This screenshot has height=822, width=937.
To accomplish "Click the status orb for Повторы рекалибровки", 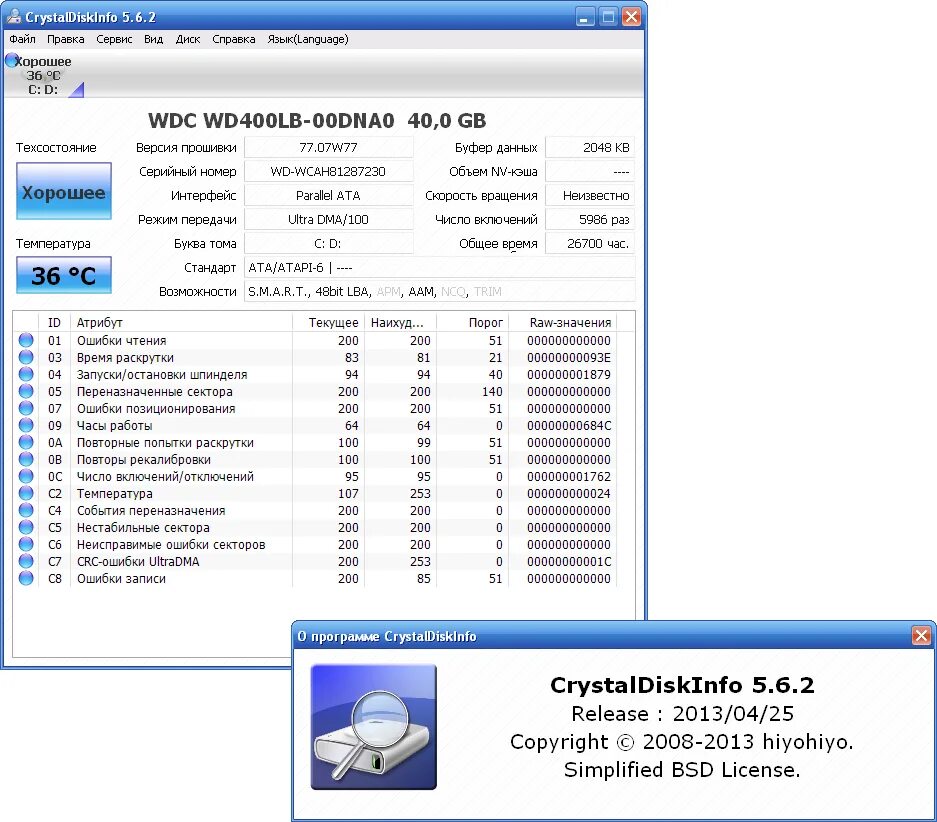I will pyautogui.click(x=26, y=459).
